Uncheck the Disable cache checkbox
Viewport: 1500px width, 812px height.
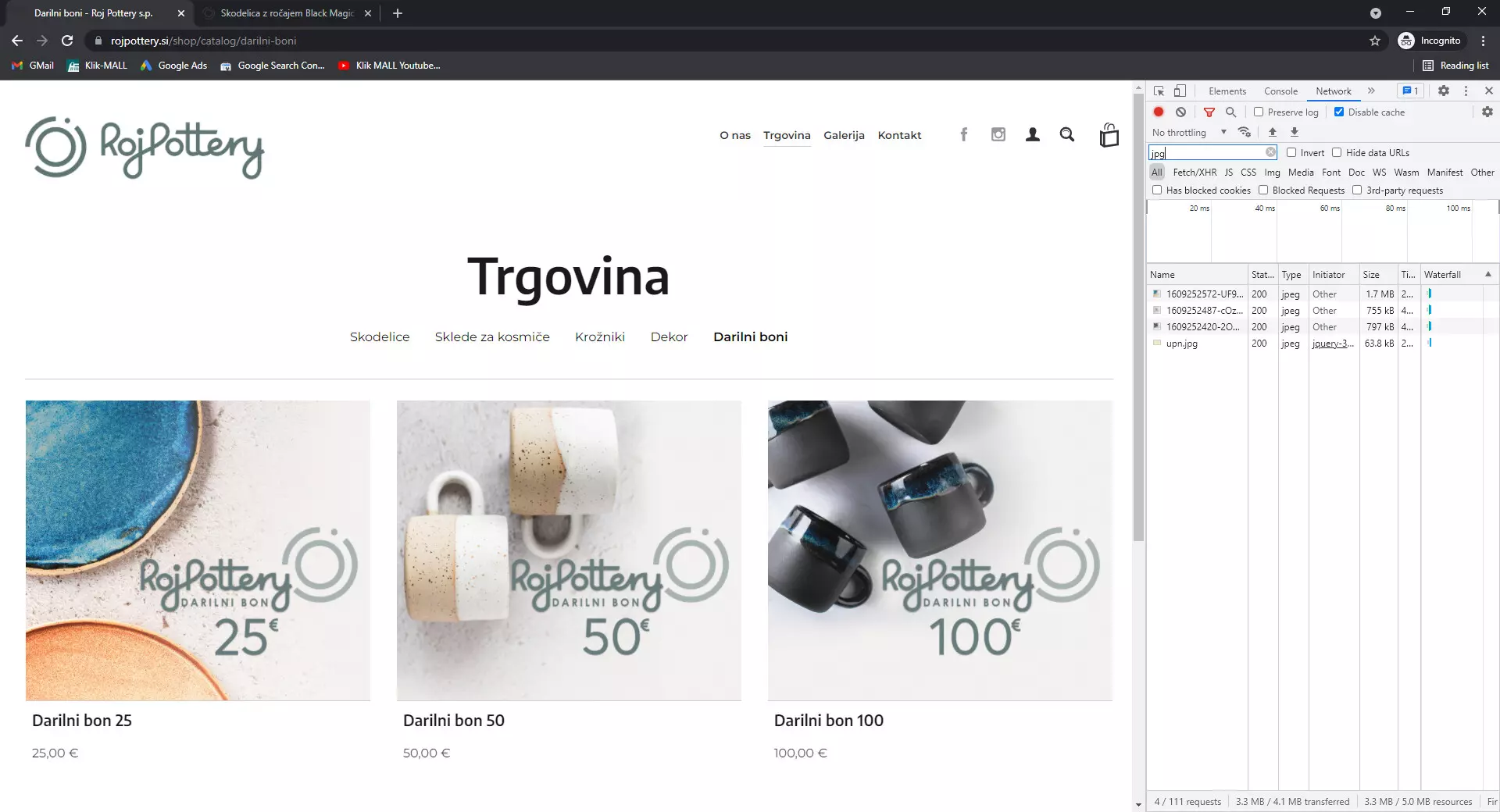(x=1339, y=112)
